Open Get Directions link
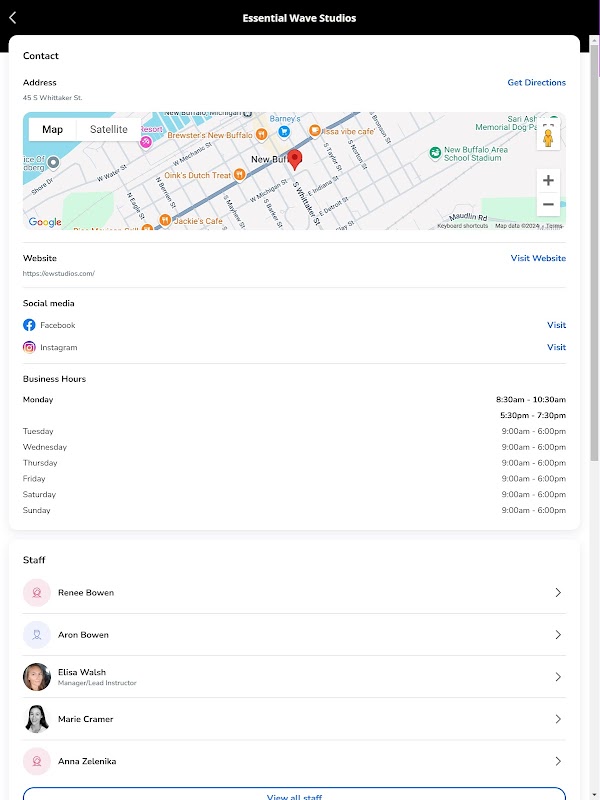Viewport: 600px width, 800px height. click(536, 83)
